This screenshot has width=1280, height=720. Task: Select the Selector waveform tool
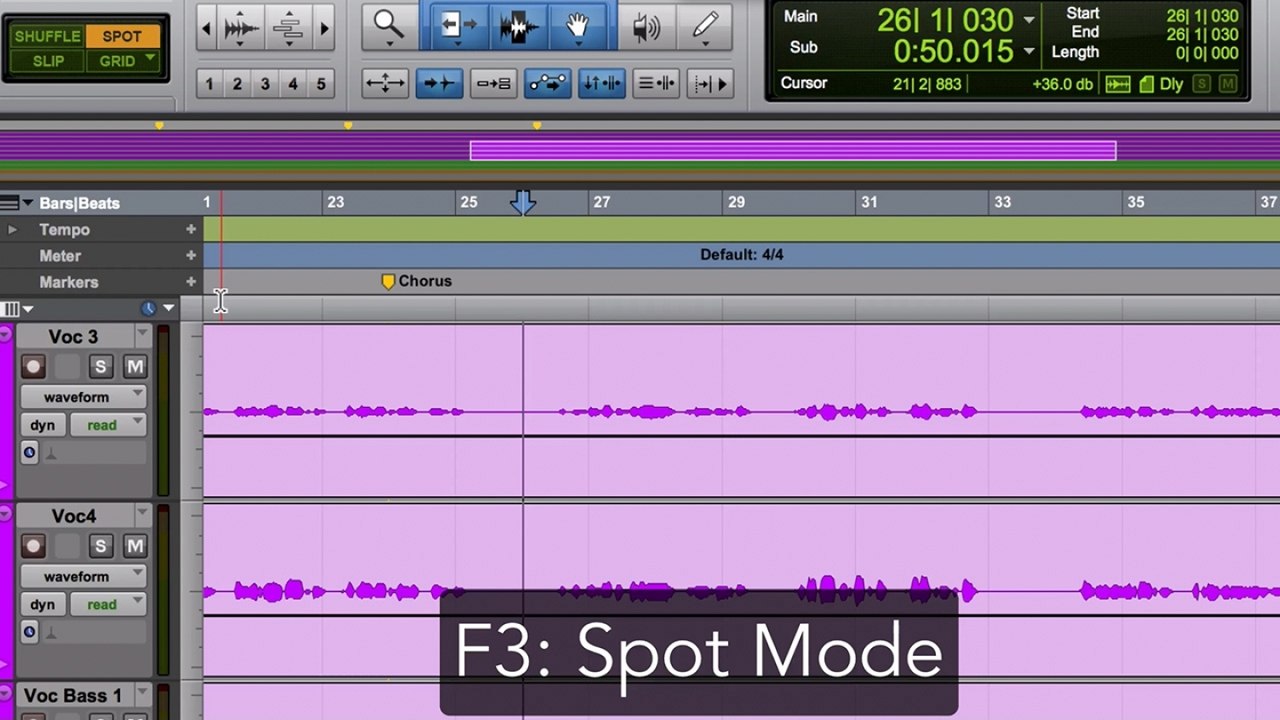click(x=517, y=25)
